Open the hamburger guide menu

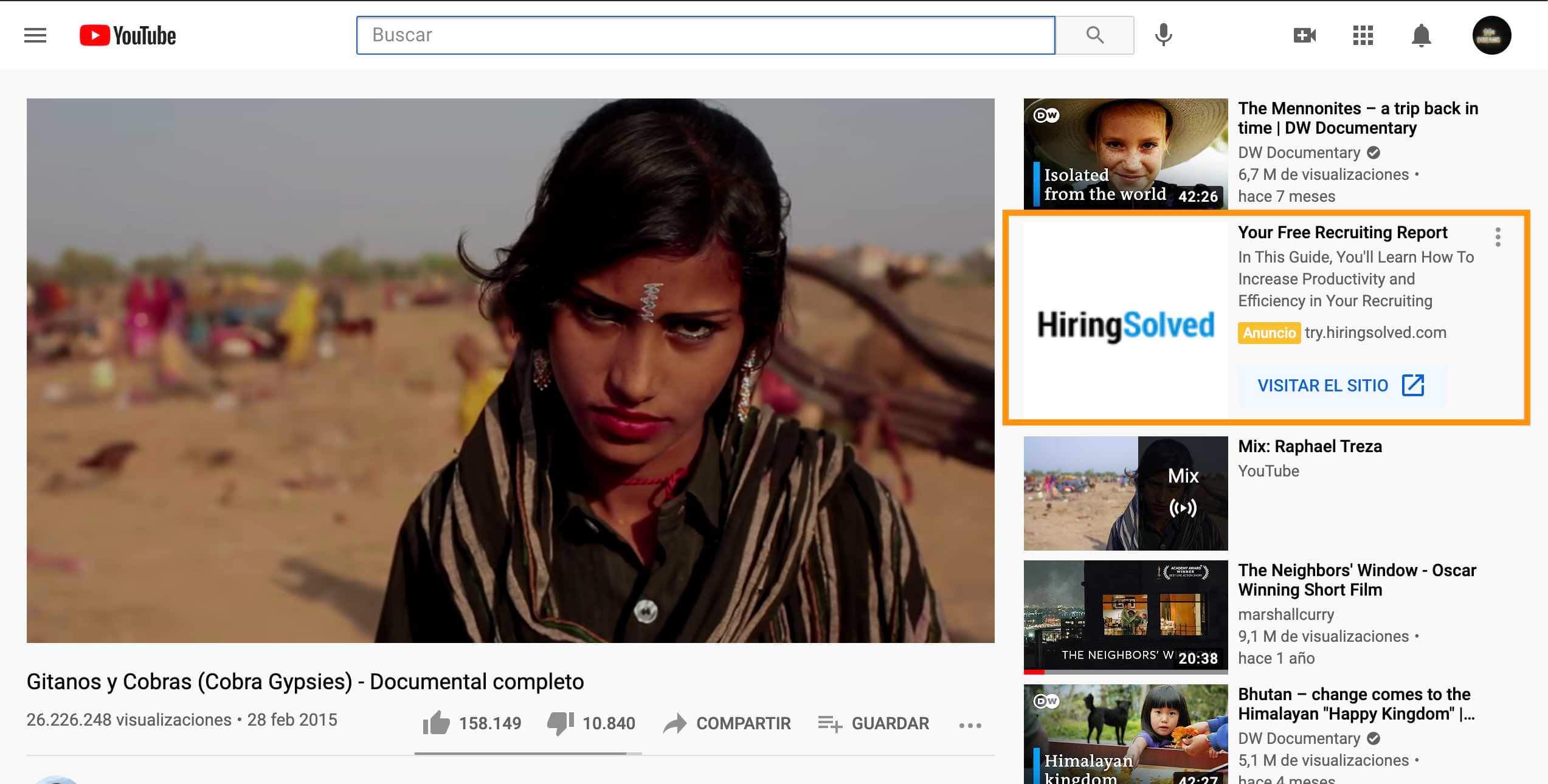point(35,35)
